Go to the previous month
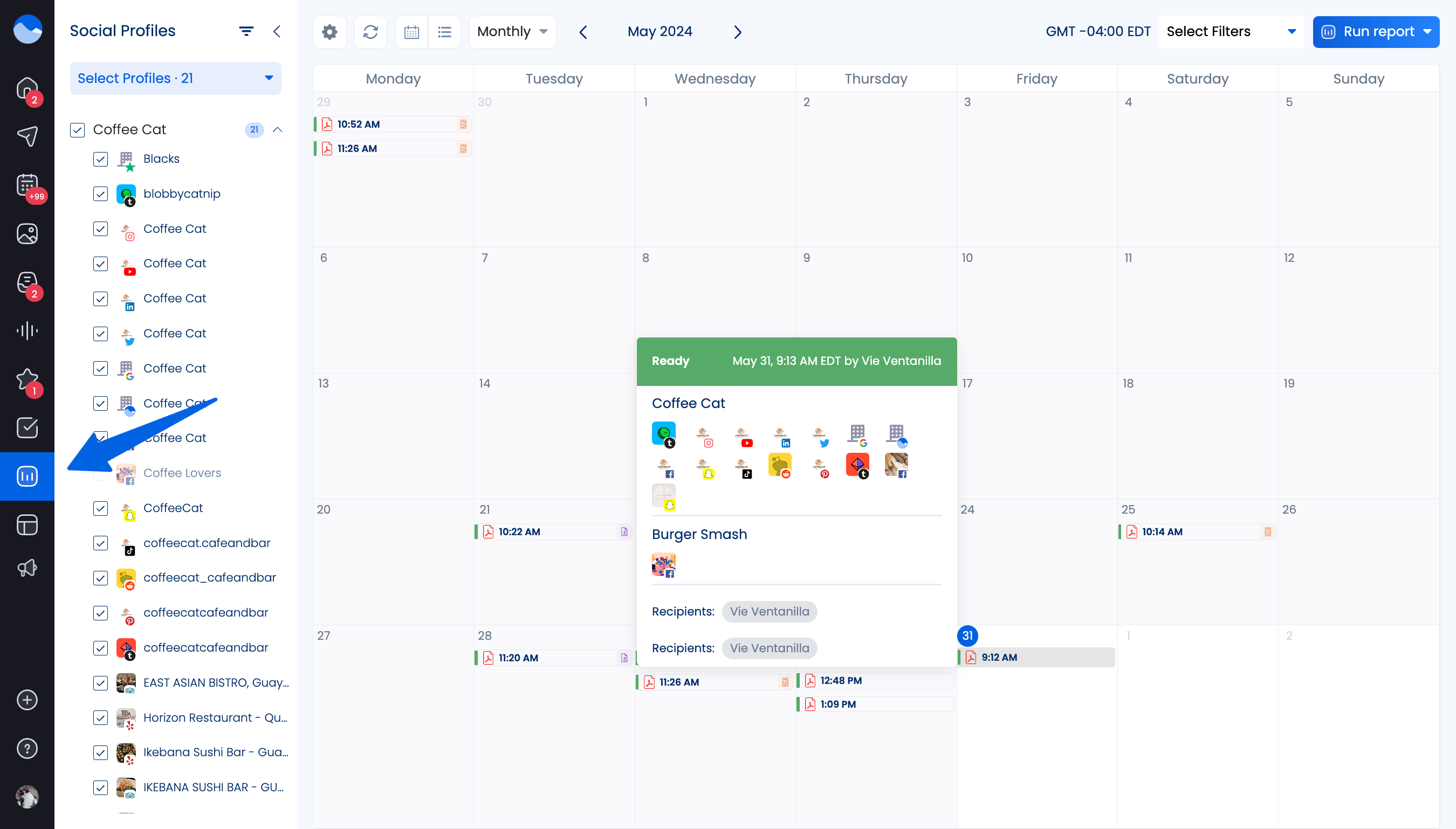 [x=583, y=32]
